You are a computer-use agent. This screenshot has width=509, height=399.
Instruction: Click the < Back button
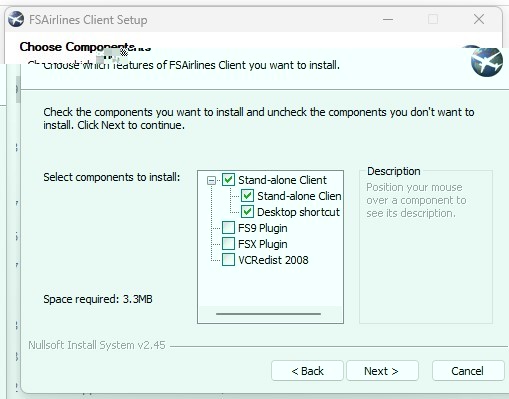[x=307, y=371]
